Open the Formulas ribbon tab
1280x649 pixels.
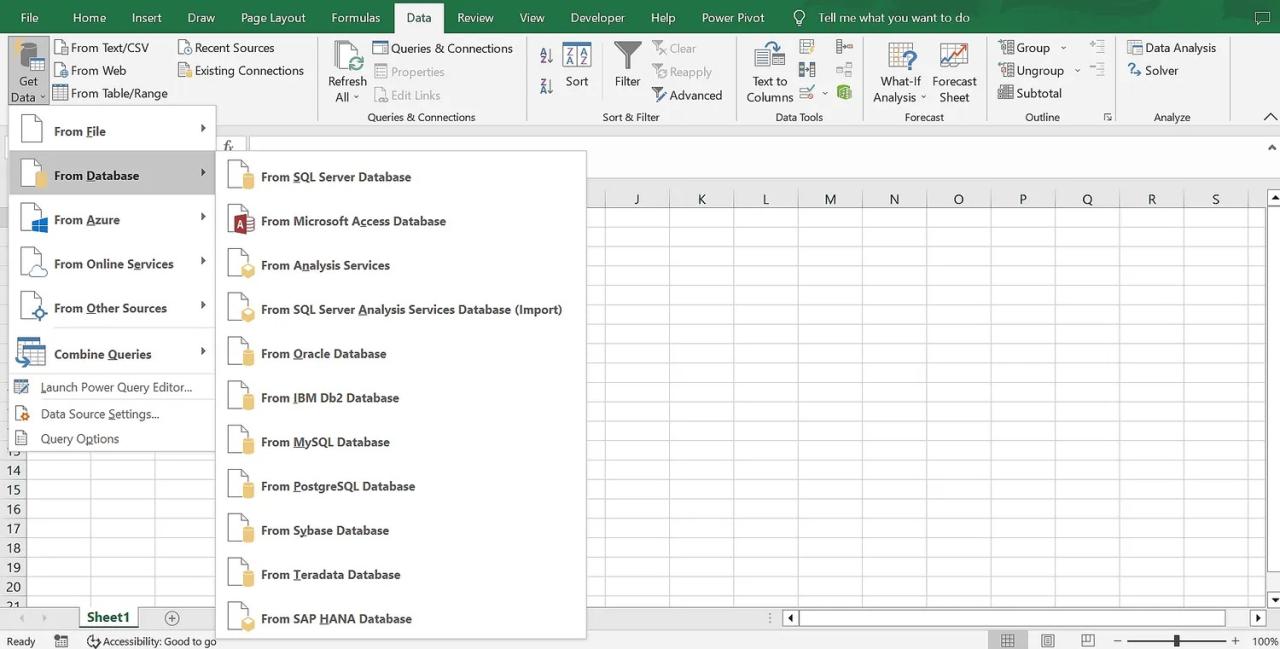pyautogui.click(x=356, y=17)
